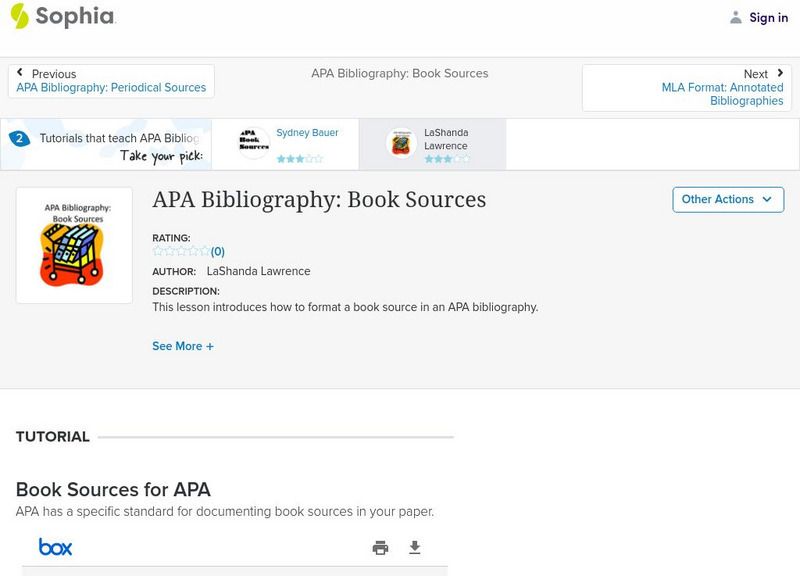Click the next arrow chevron icon
Image resolution: width=800 pixels, height=576 pixels.
pos(780,73)
